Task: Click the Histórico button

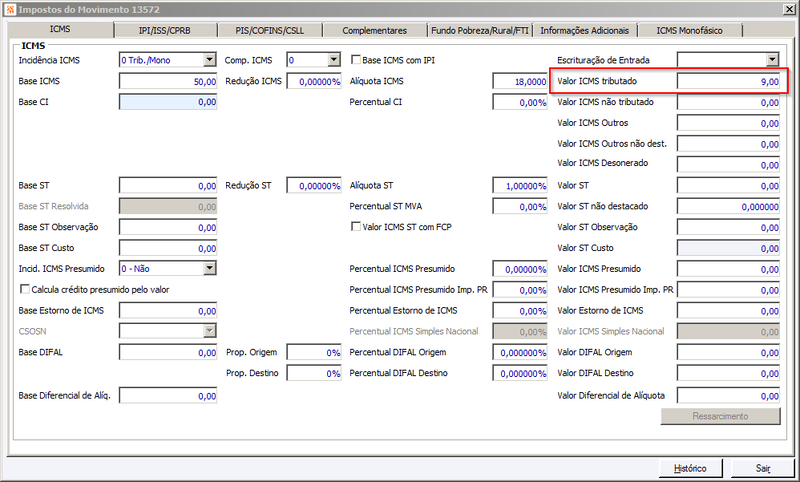Action: pos(690,468)
